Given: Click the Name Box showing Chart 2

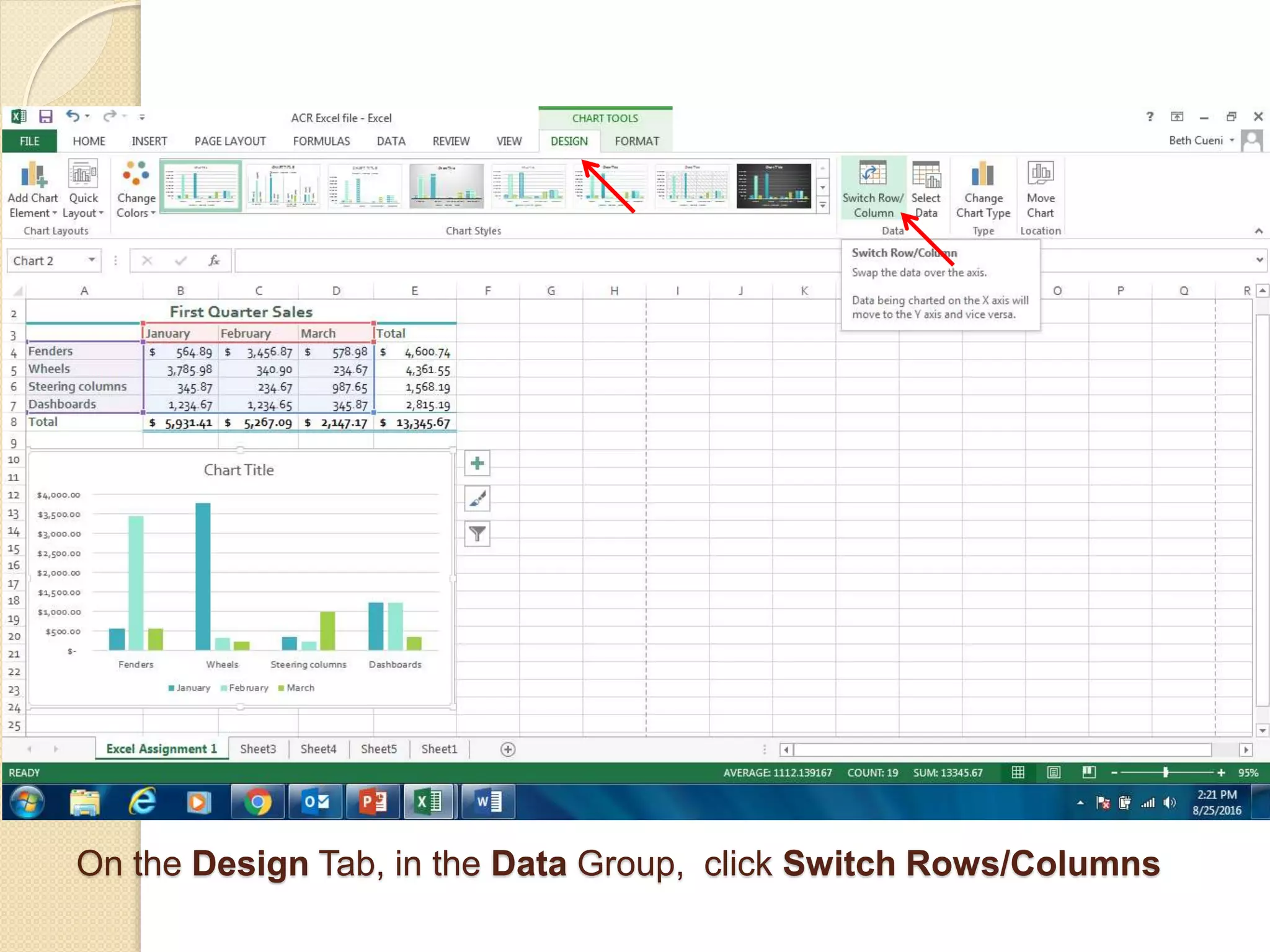Looking at the screenshot, I should coord(47,261).
